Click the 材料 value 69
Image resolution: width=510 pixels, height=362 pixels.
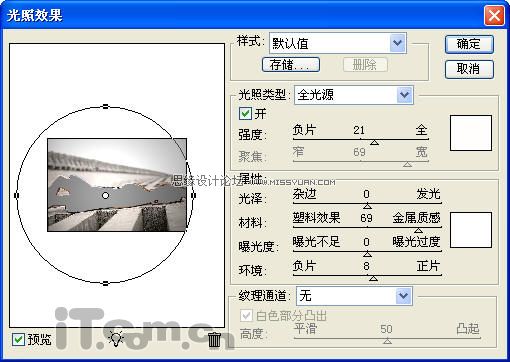click(366, 218)
